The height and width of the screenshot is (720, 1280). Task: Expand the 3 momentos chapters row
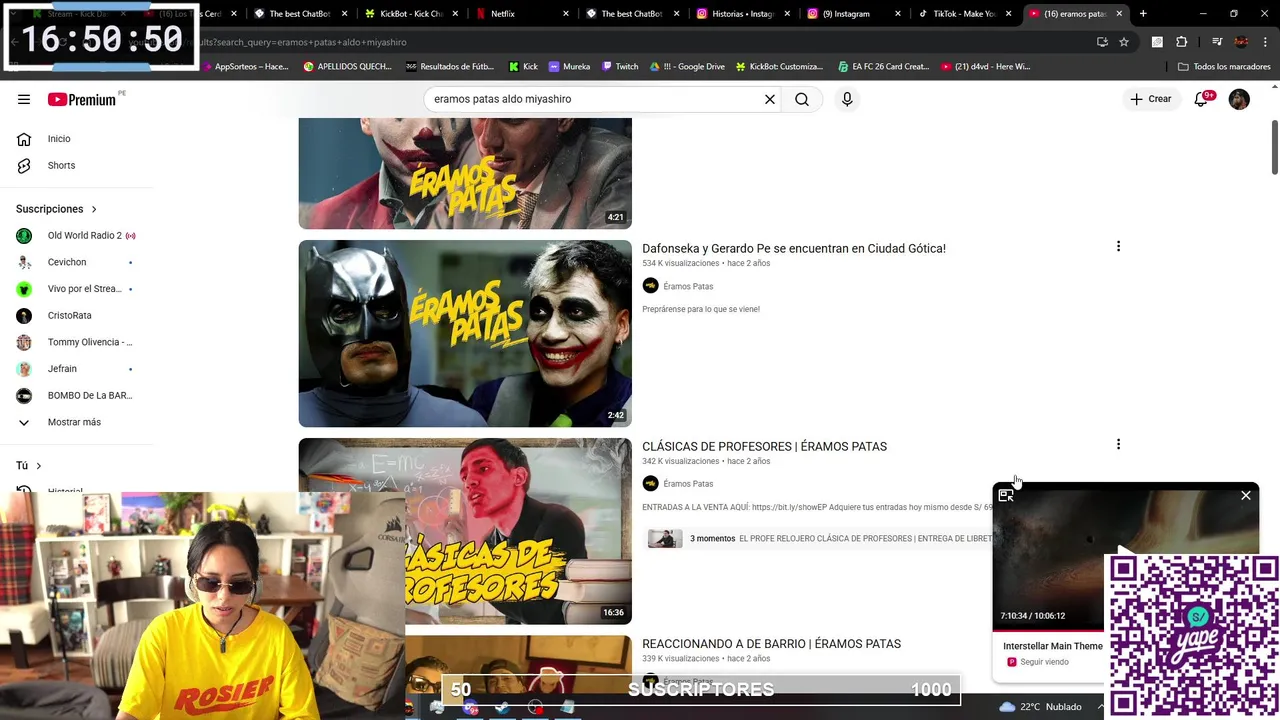click(x=818, y=539)
